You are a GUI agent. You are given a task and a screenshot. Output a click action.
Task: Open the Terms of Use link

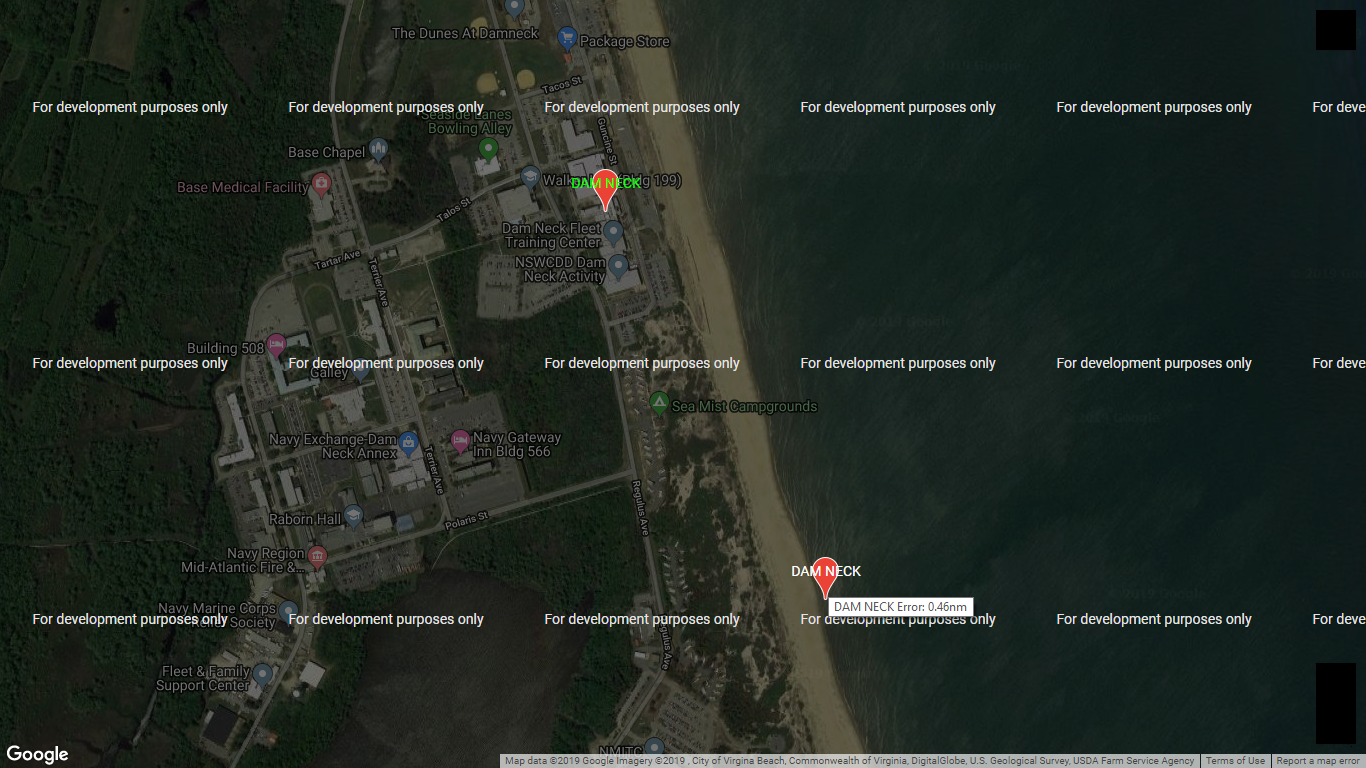[1235, 761]
